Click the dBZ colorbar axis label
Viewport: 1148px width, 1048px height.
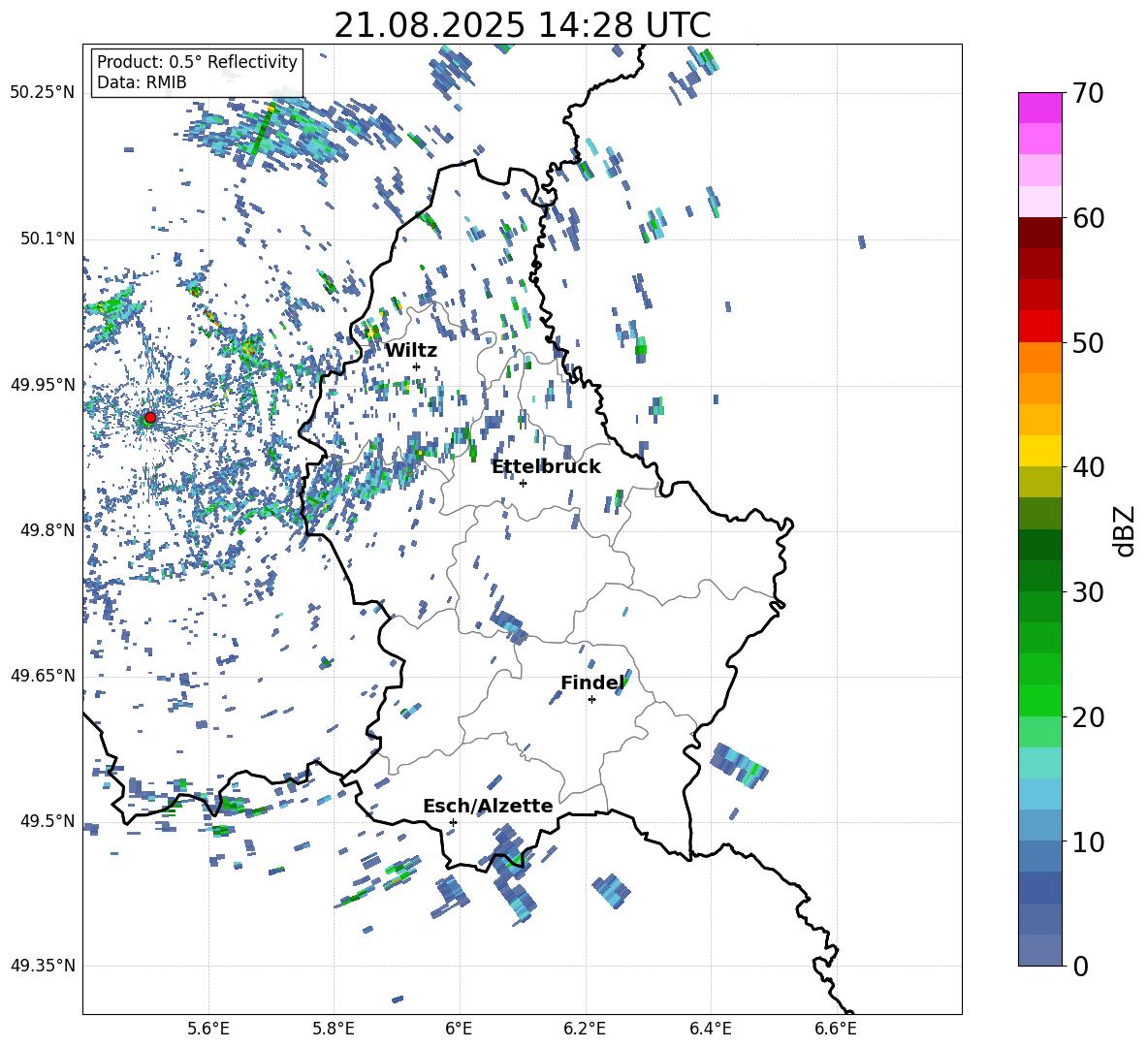click(x=1126, y=530)
